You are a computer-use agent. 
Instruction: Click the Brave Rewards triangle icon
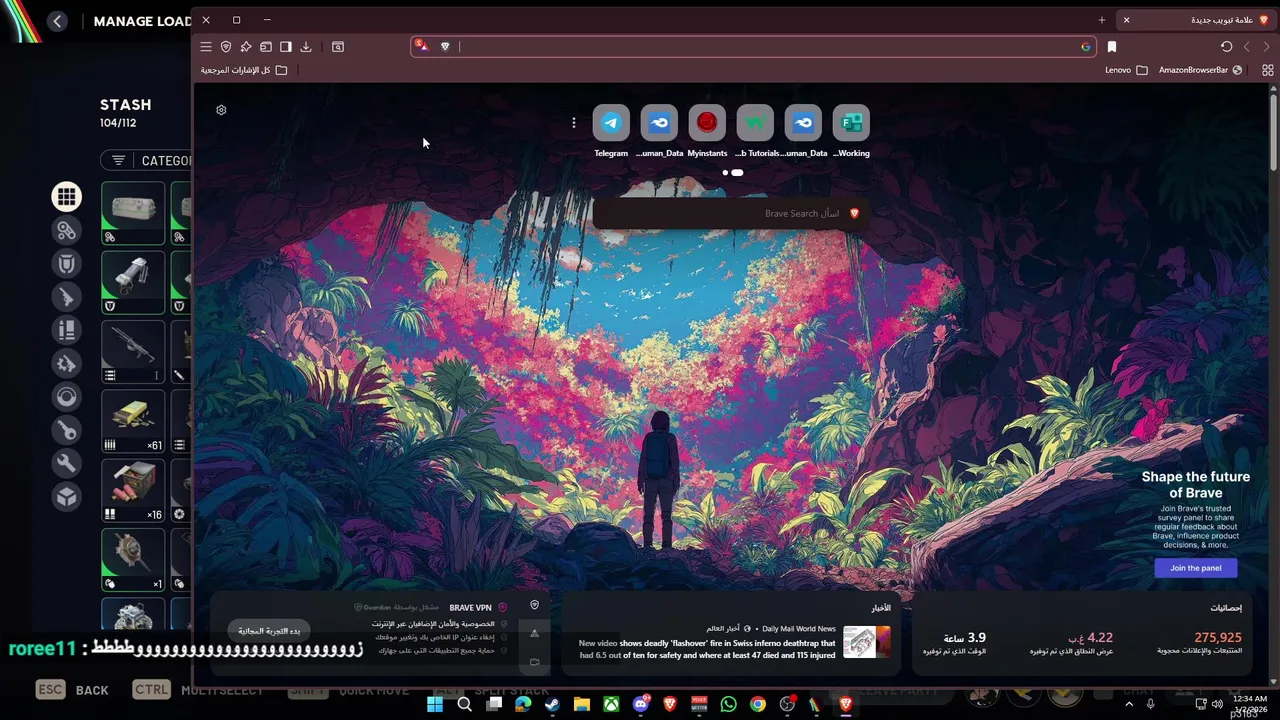point(422,46)
